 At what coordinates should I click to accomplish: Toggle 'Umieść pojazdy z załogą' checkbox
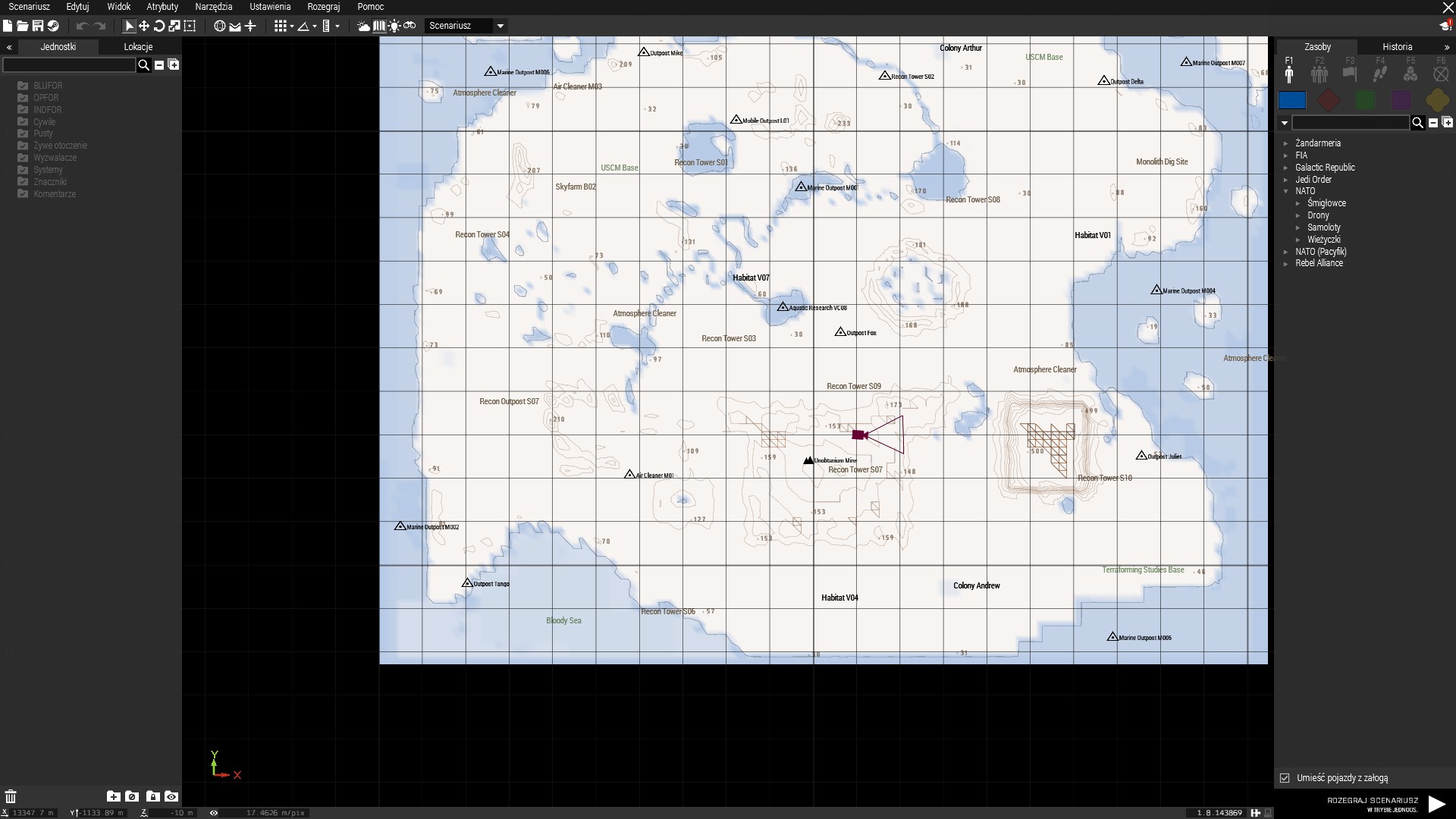pyautogui.click(x=1285, y=778)
